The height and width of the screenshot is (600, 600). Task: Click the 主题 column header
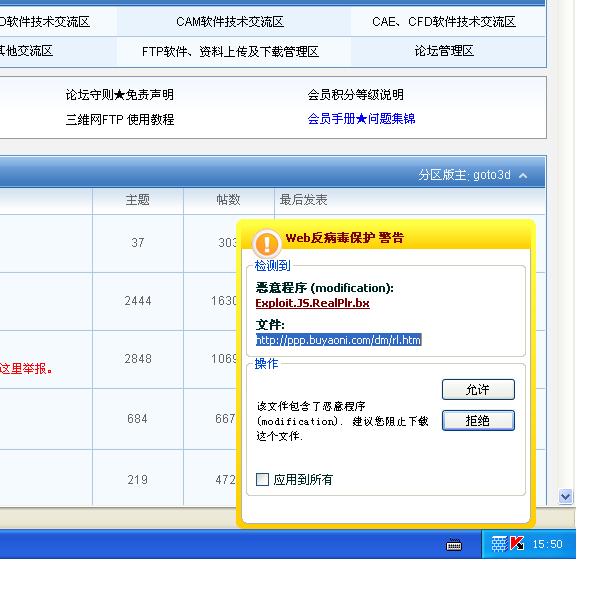pos(138,200)
